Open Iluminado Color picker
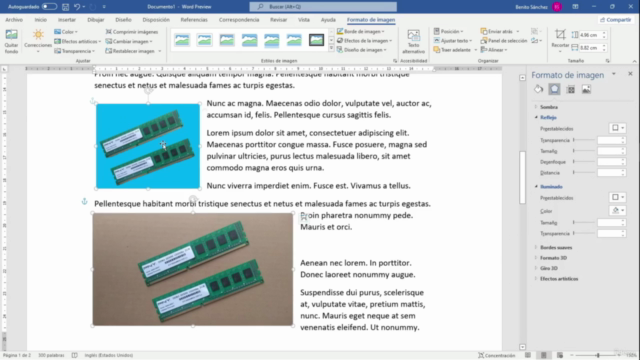Viewport: 640px width, 360px height. click(617, 211)
